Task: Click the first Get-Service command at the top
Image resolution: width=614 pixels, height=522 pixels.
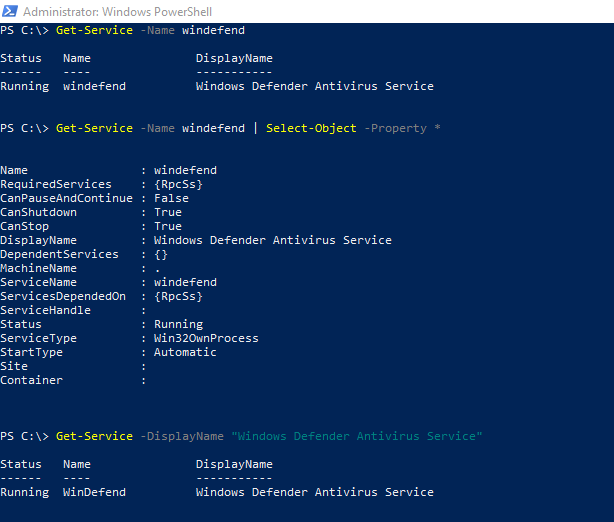Action: click(91, 30)
